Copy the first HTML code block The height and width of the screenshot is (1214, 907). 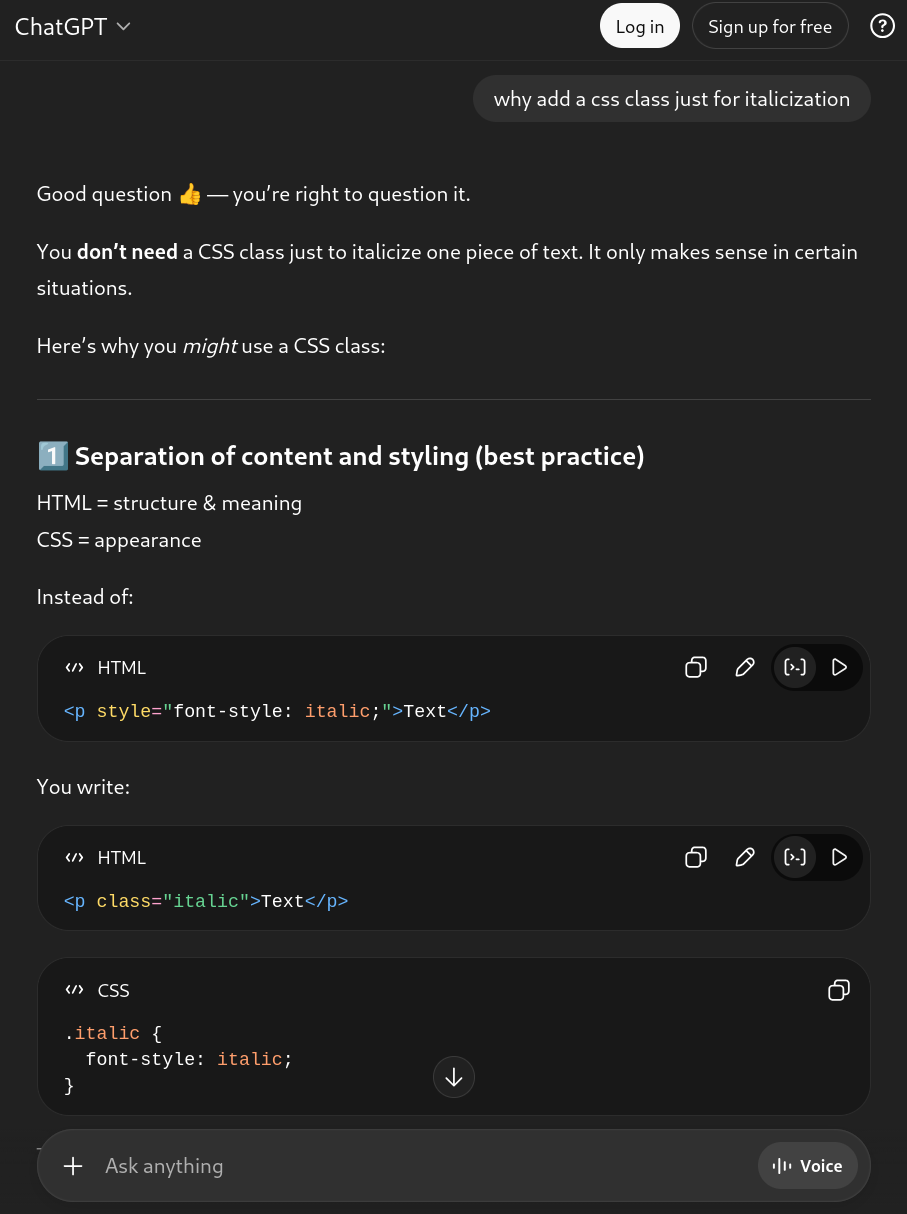click(696, 667)
